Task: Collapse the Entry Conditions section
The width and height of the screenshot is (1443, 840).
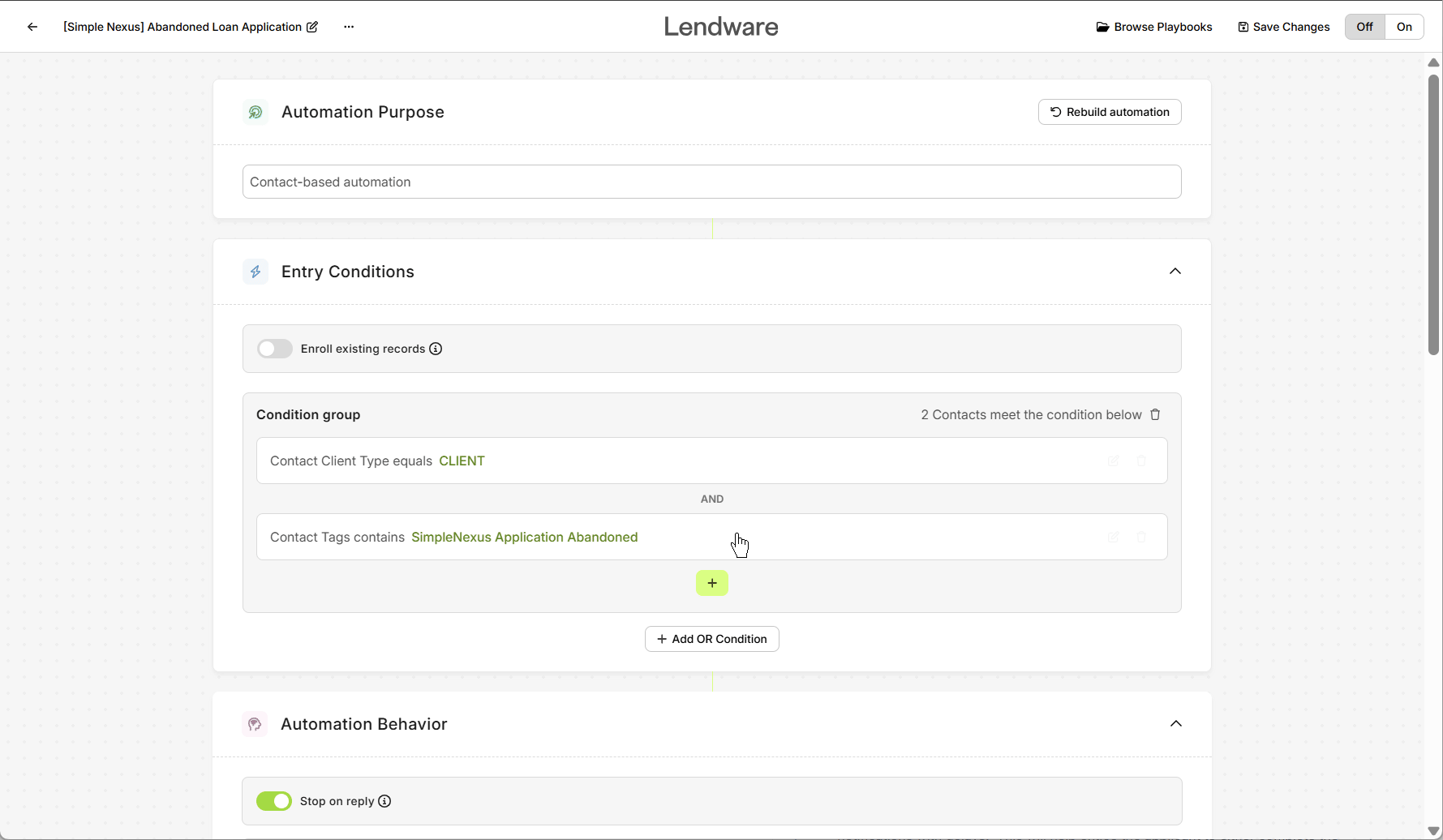Action: (x=1175, y=272)
